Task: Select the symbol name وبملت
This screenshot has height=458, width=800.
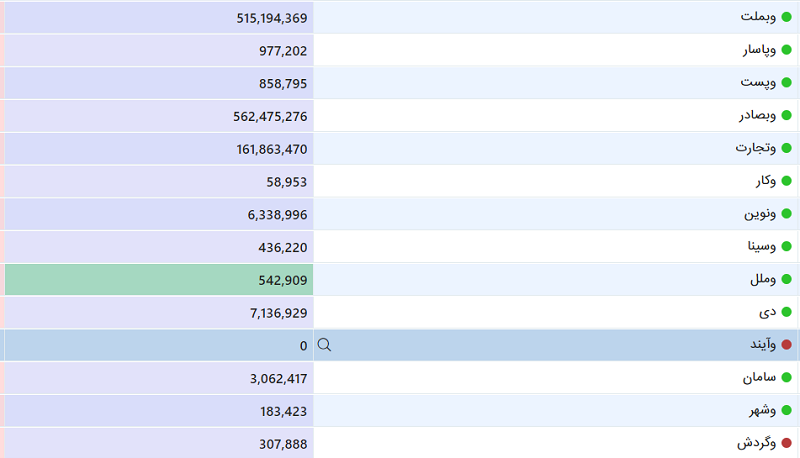Action: tap(758, 17)
